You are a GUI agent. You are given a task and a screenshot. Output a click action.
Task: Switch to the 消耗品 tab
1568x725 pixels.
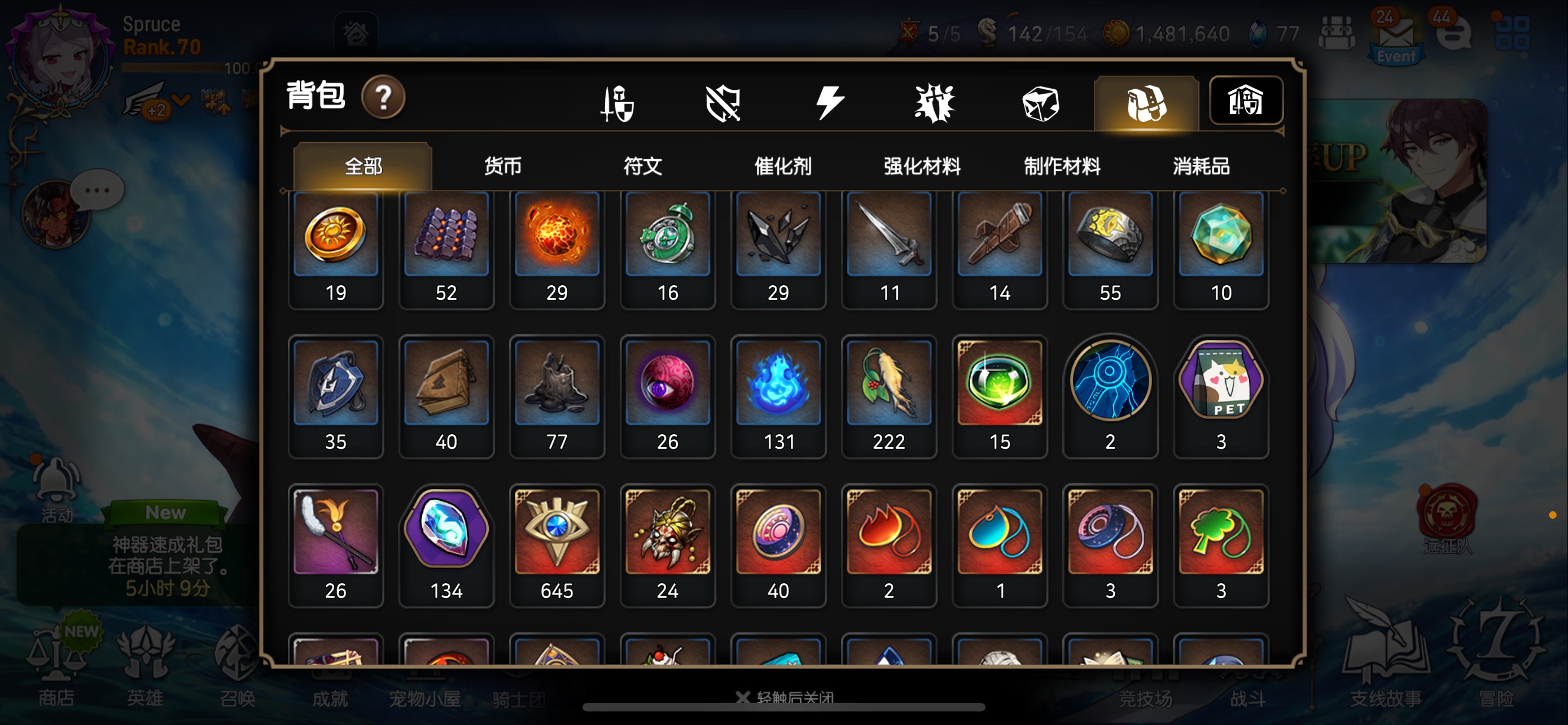coord(1202,165)
